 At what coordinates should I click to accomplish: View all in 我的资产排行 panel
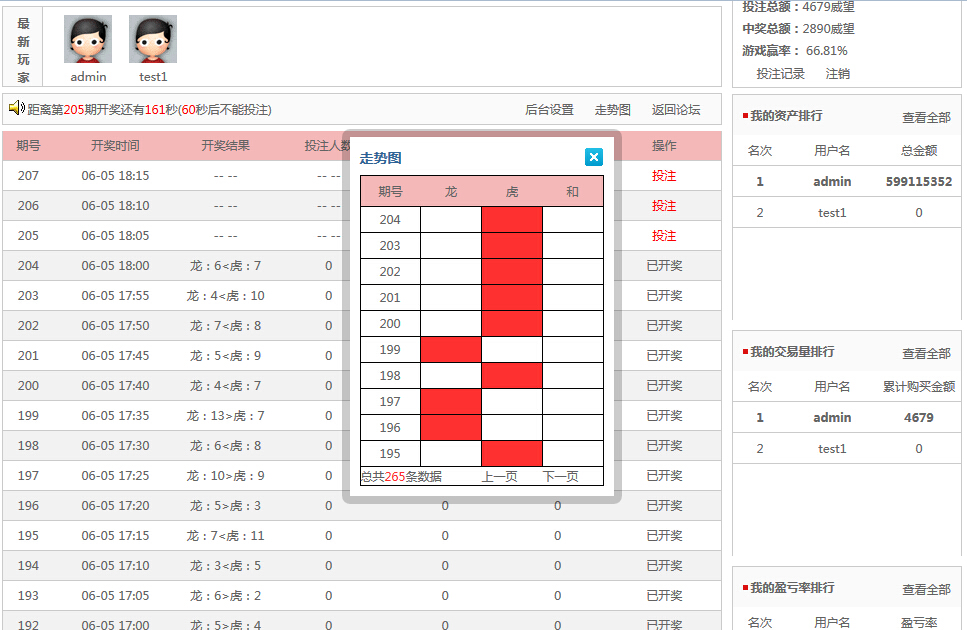coord(926,118)
